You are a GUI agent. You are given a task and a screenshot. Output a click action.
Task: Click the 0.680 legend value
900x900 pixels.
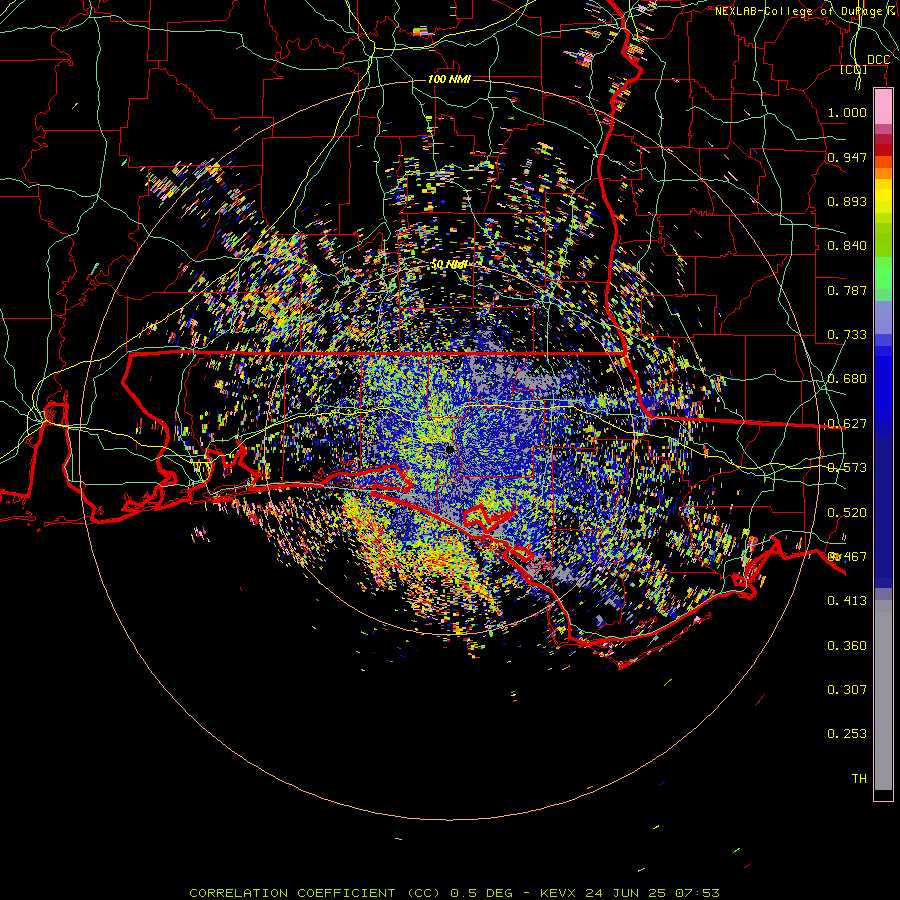coord(847,379)
